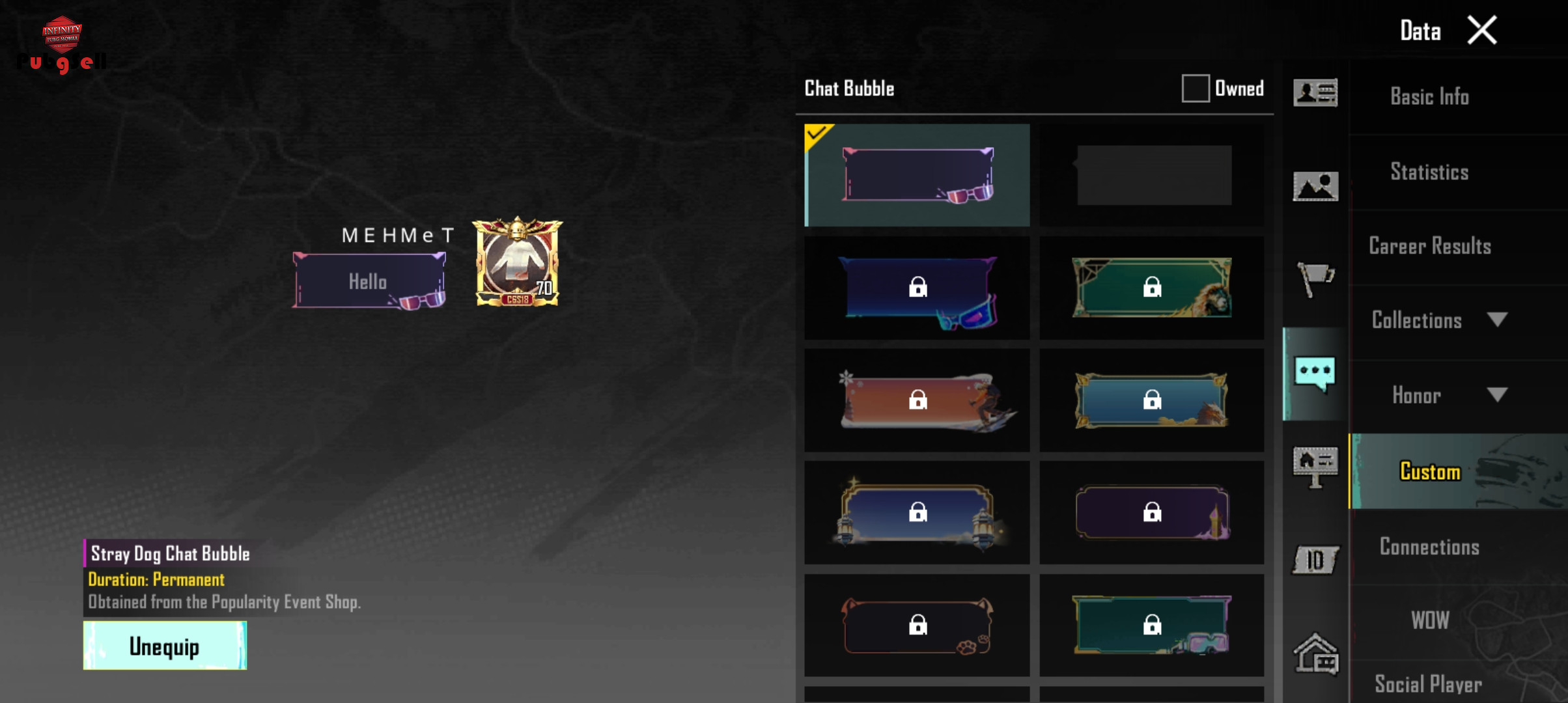1568x703 pixels.
Task: Select the locked green lion chat bubble
Action: click(x=1152, y=287)
